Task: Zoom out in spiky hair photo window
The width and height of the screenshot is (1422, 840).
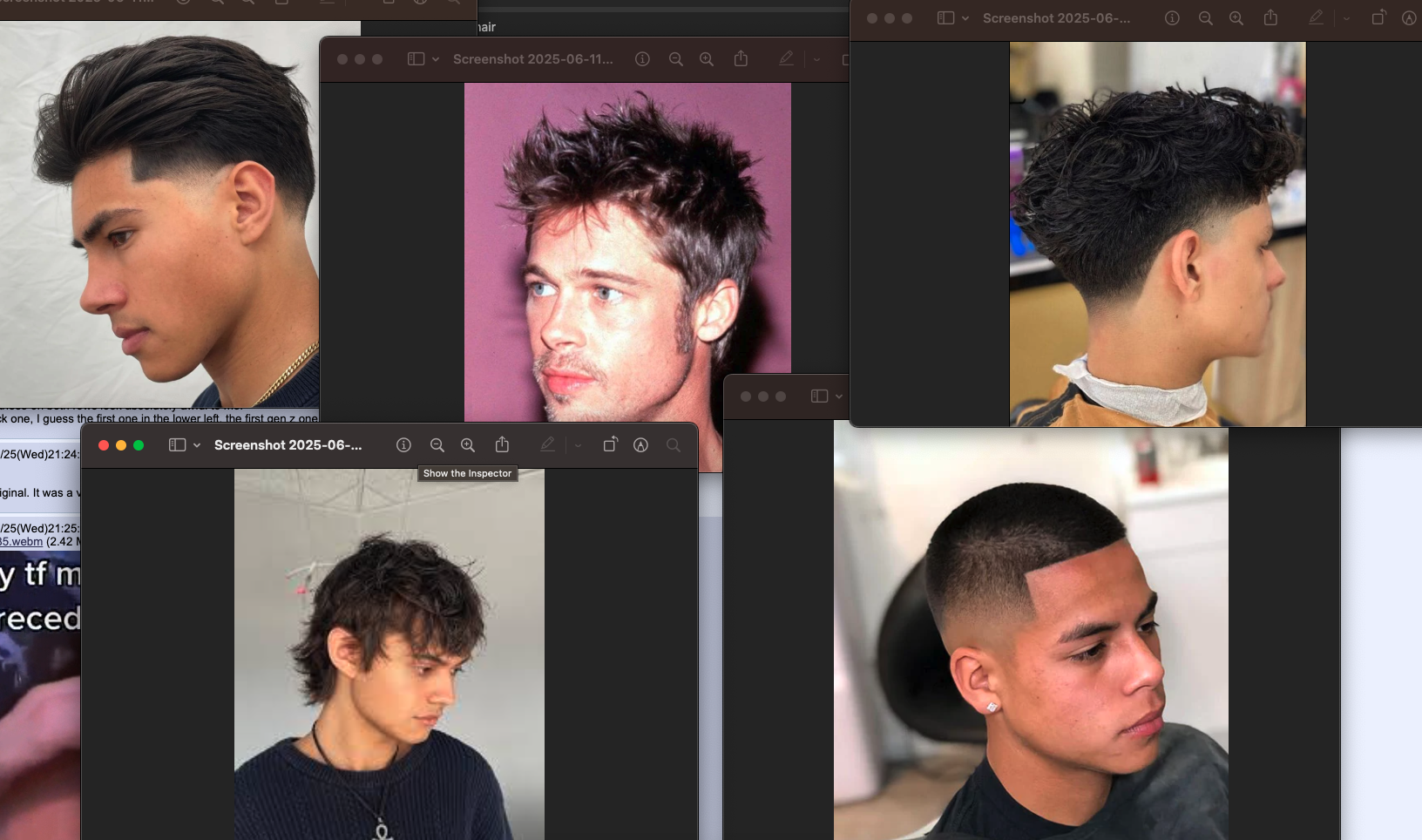Action: [x=675, y=59]
